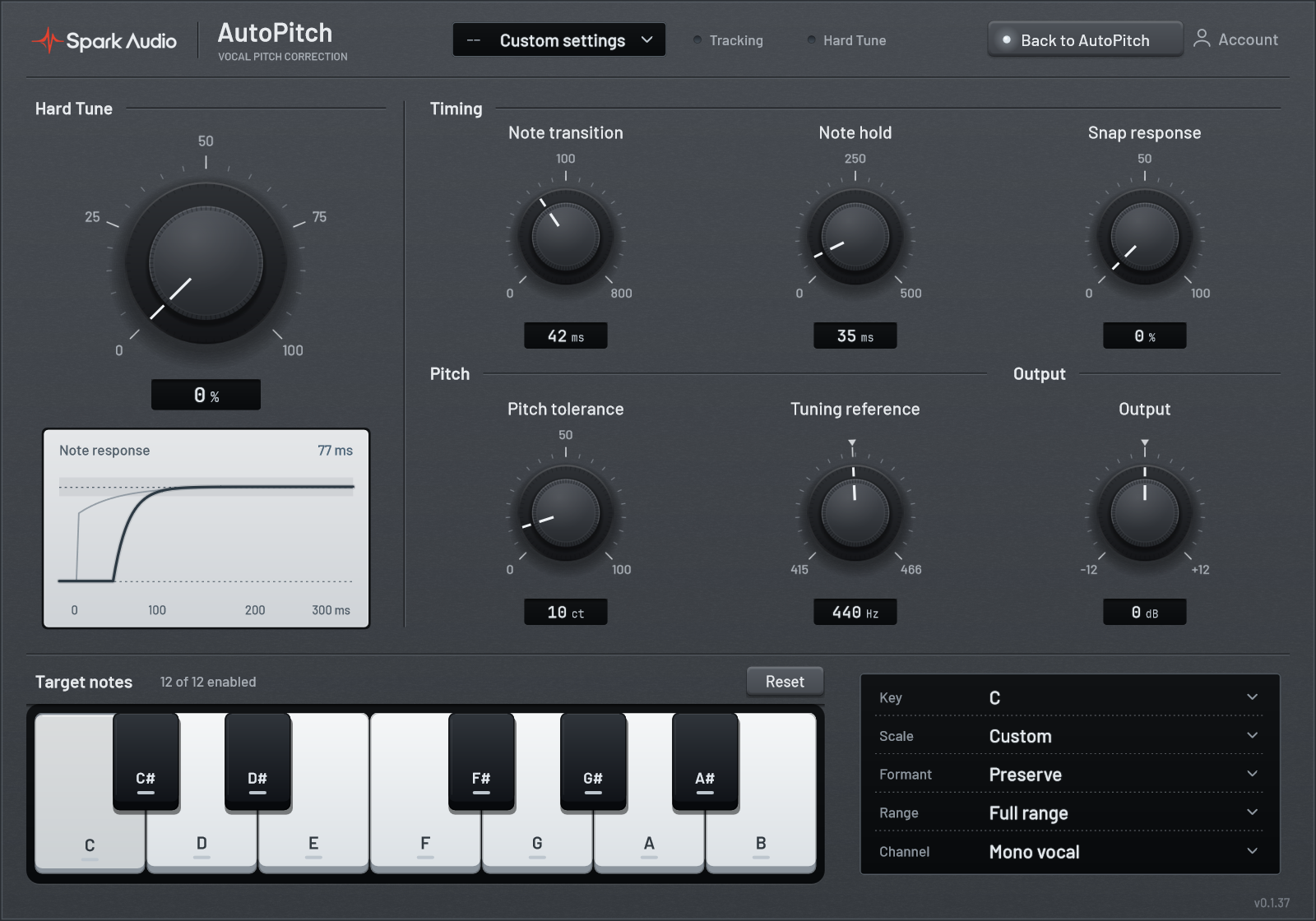Click the Back to AutoPitch button
Image resolution: width=1316 pixels, height=921 pixels.
pyautogui.click(x=1085, y=39)
